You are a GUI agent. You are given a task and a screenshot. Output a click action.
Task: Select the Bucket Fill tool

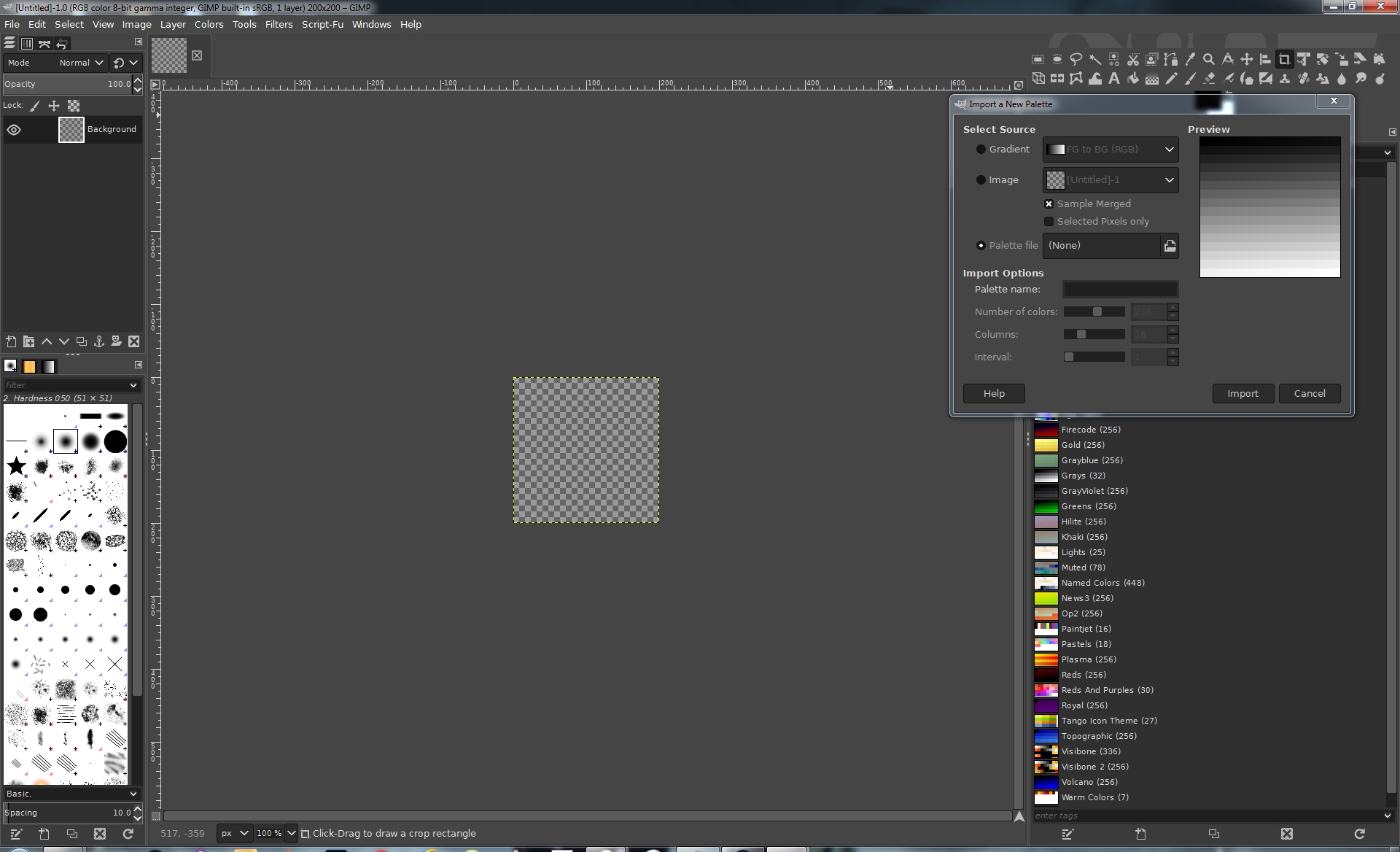(x=1132, y=79)
